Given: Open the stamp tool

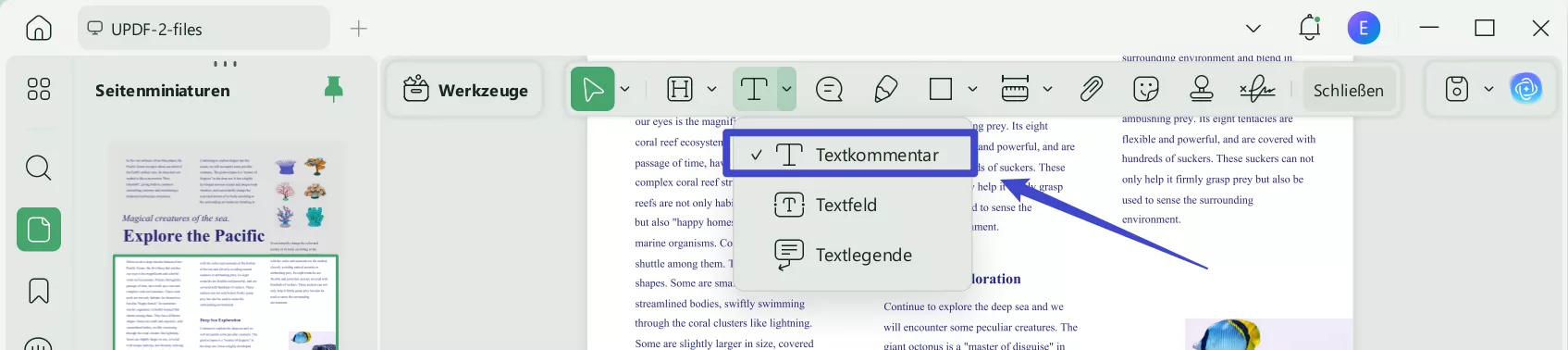Looking at the screenshot, I should click(1202, 90).
